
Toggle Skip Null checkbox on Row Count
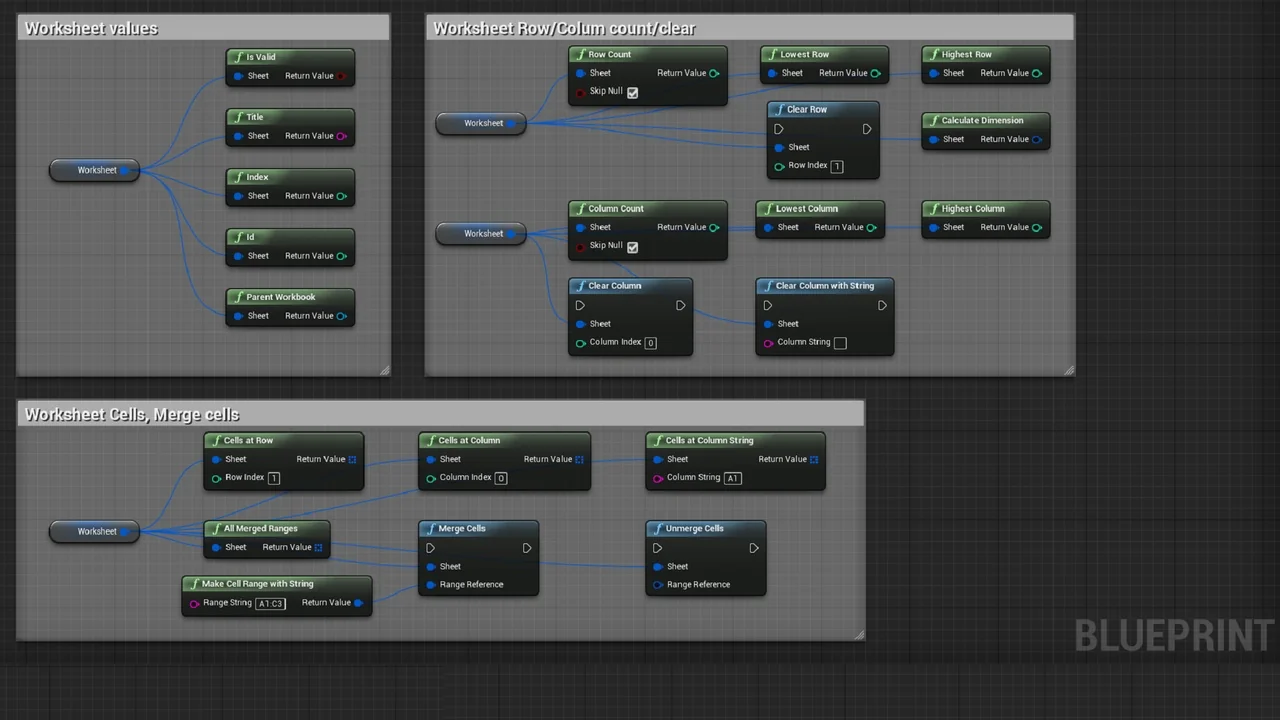click(632, 92)
